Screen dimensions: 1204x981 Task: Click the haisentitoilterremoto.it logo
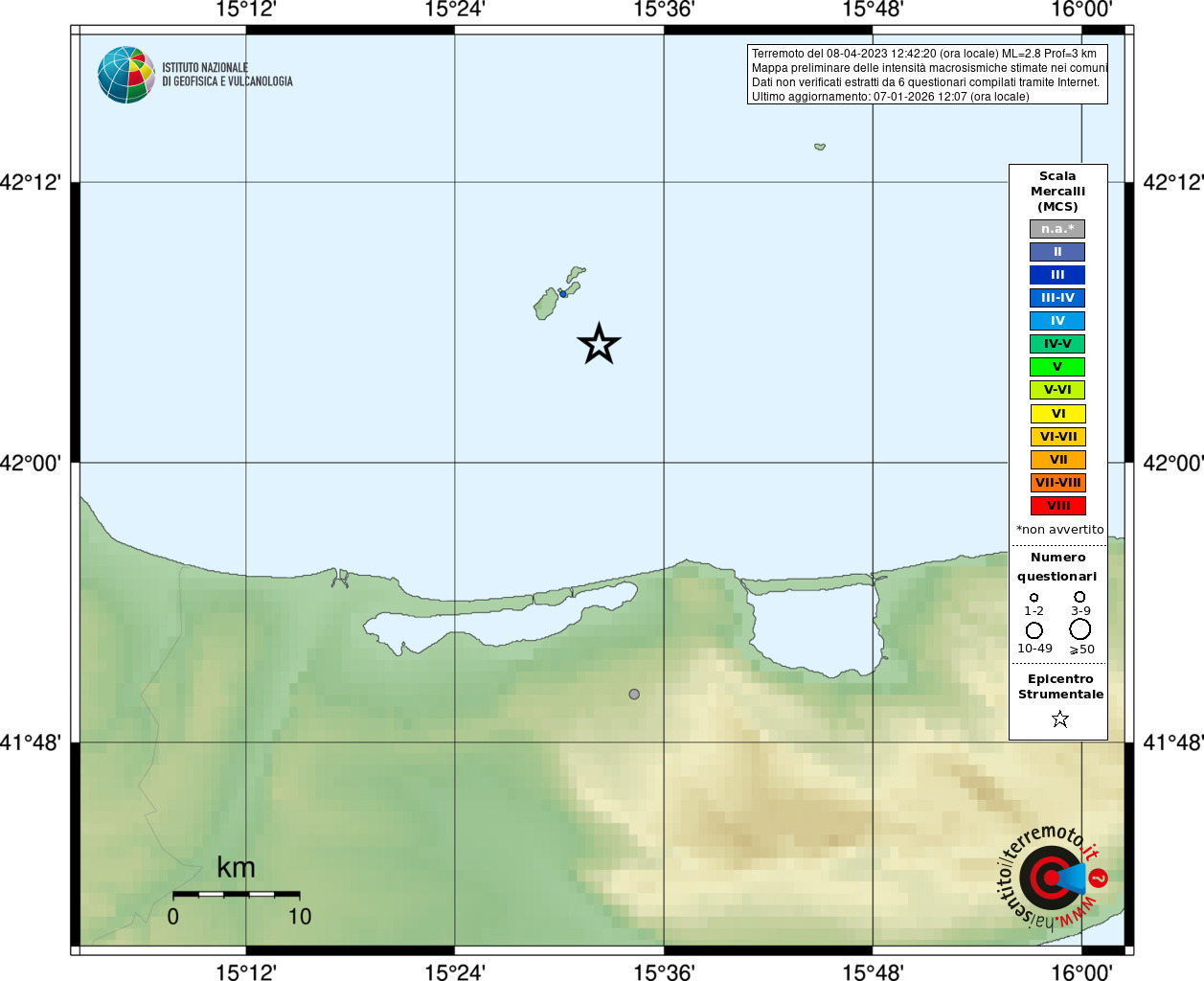click(1052, 877)
